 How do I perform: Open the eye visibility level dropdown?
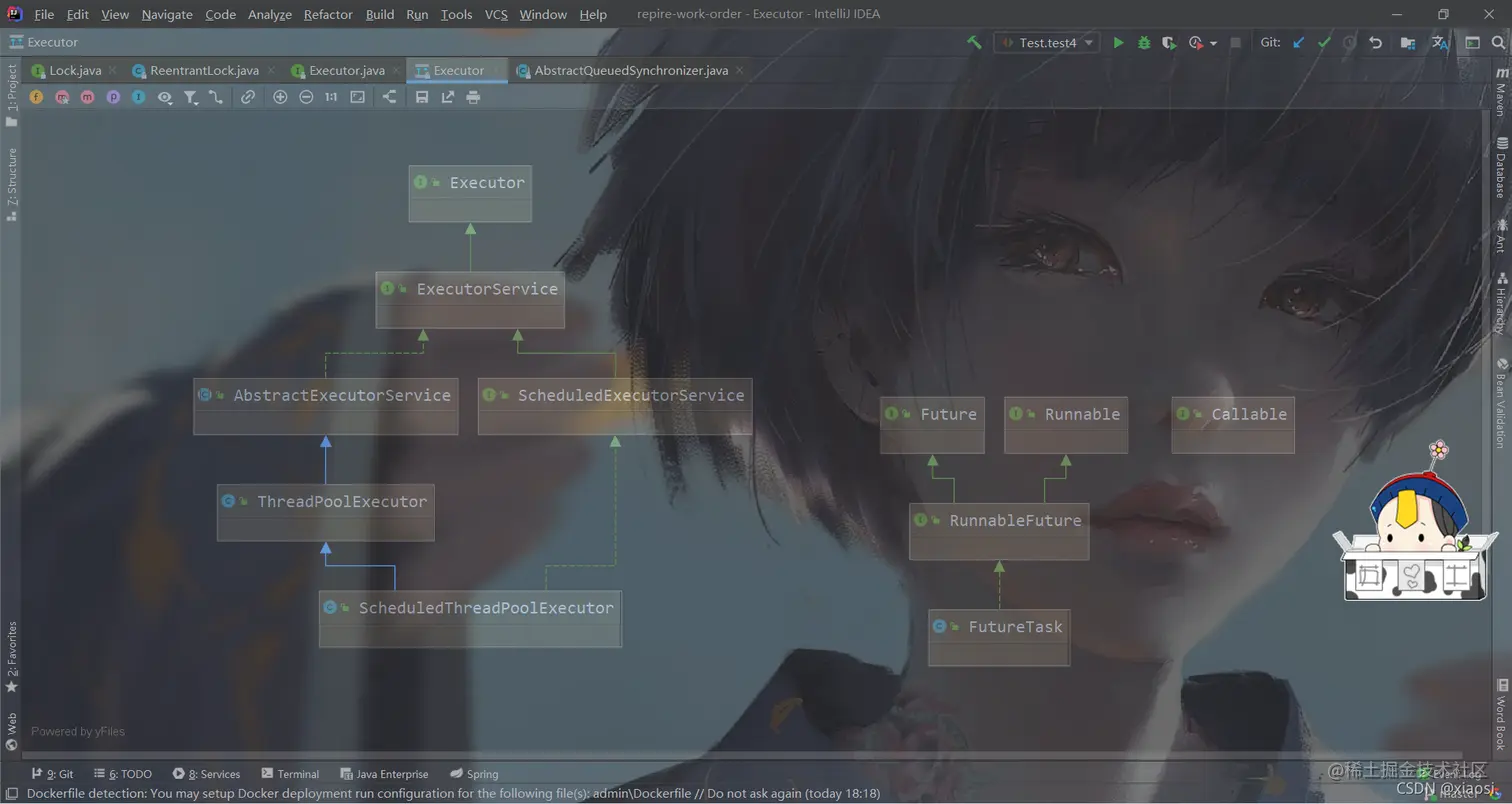coord(165,97)
